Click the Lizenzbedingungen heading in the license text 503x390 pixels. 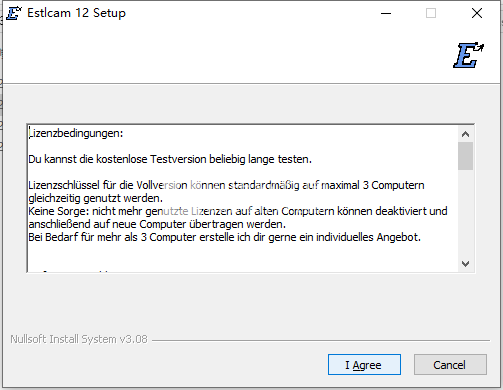click(76, 133)
